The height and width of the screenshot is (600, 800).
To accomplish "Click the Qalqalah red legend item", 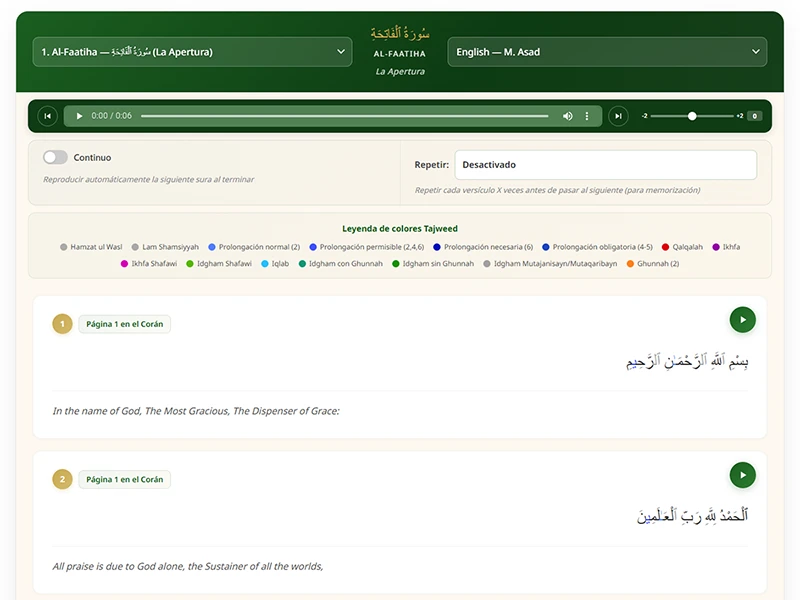I will click(681, 247).
